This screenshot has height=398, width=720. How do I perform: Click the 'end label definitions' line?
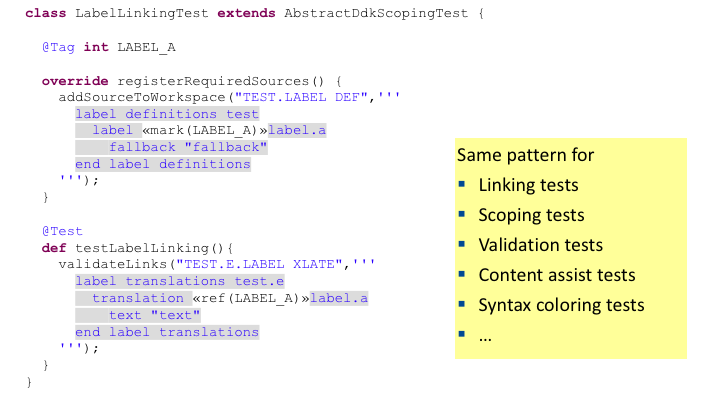click(163, 164)
